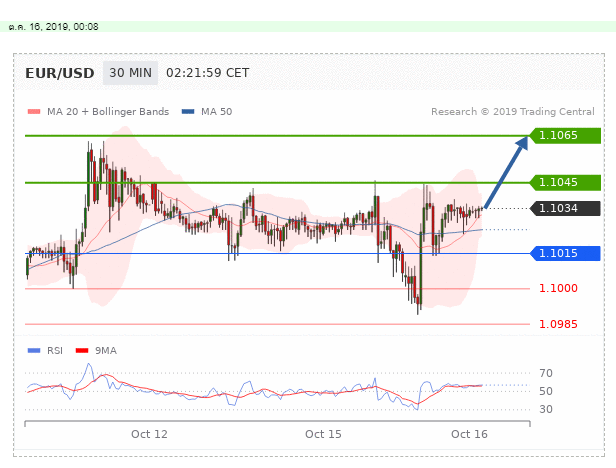Click the RSI 70 axis level
This screenshot has height=468, width=616.
pos(545,373)
